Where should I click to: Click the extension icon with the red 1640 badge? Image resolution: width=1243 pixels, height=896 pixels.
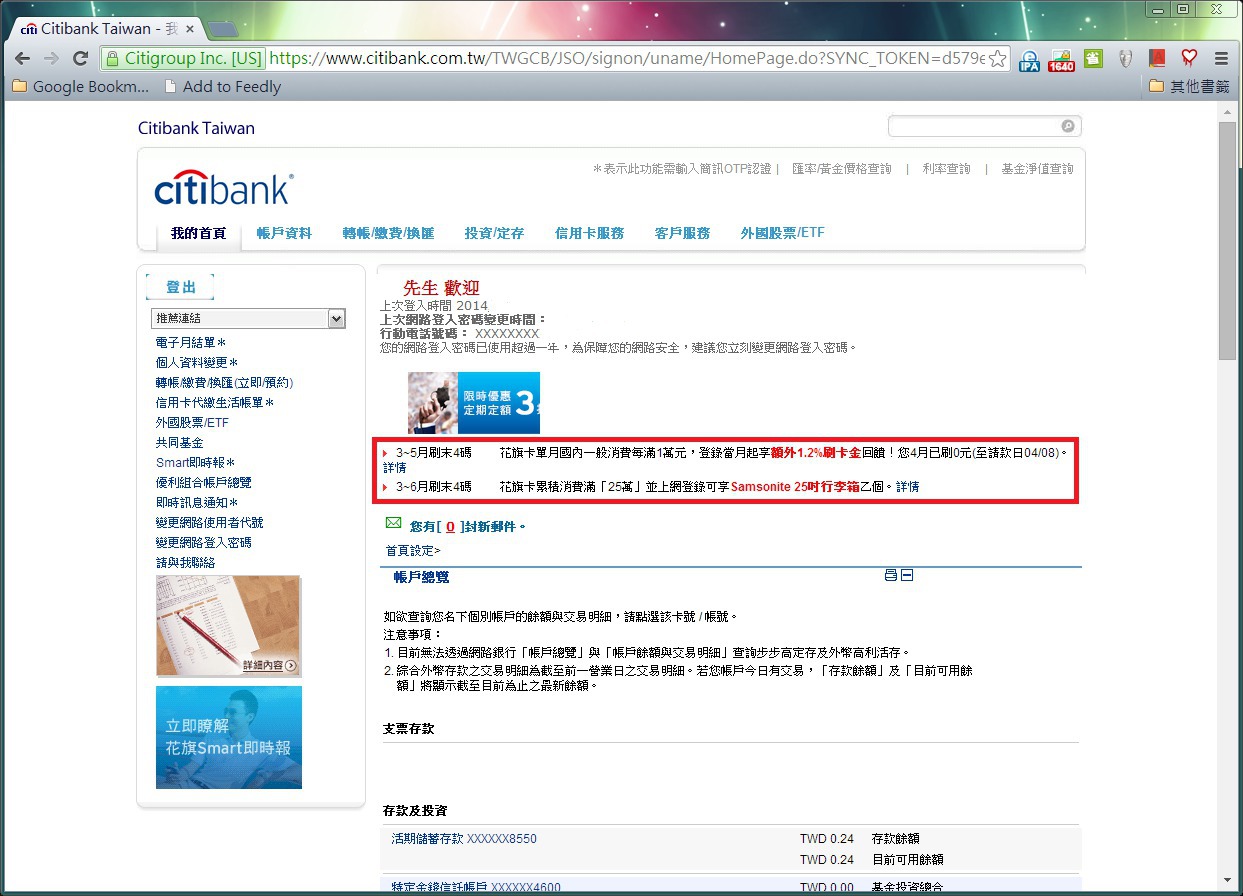pos(1061,60)
